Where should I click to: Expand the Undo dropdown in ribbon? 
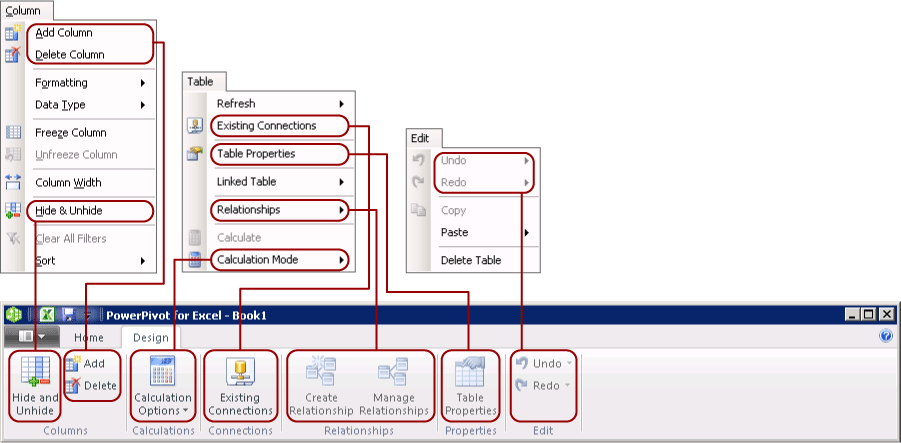(x=569, y=364)
